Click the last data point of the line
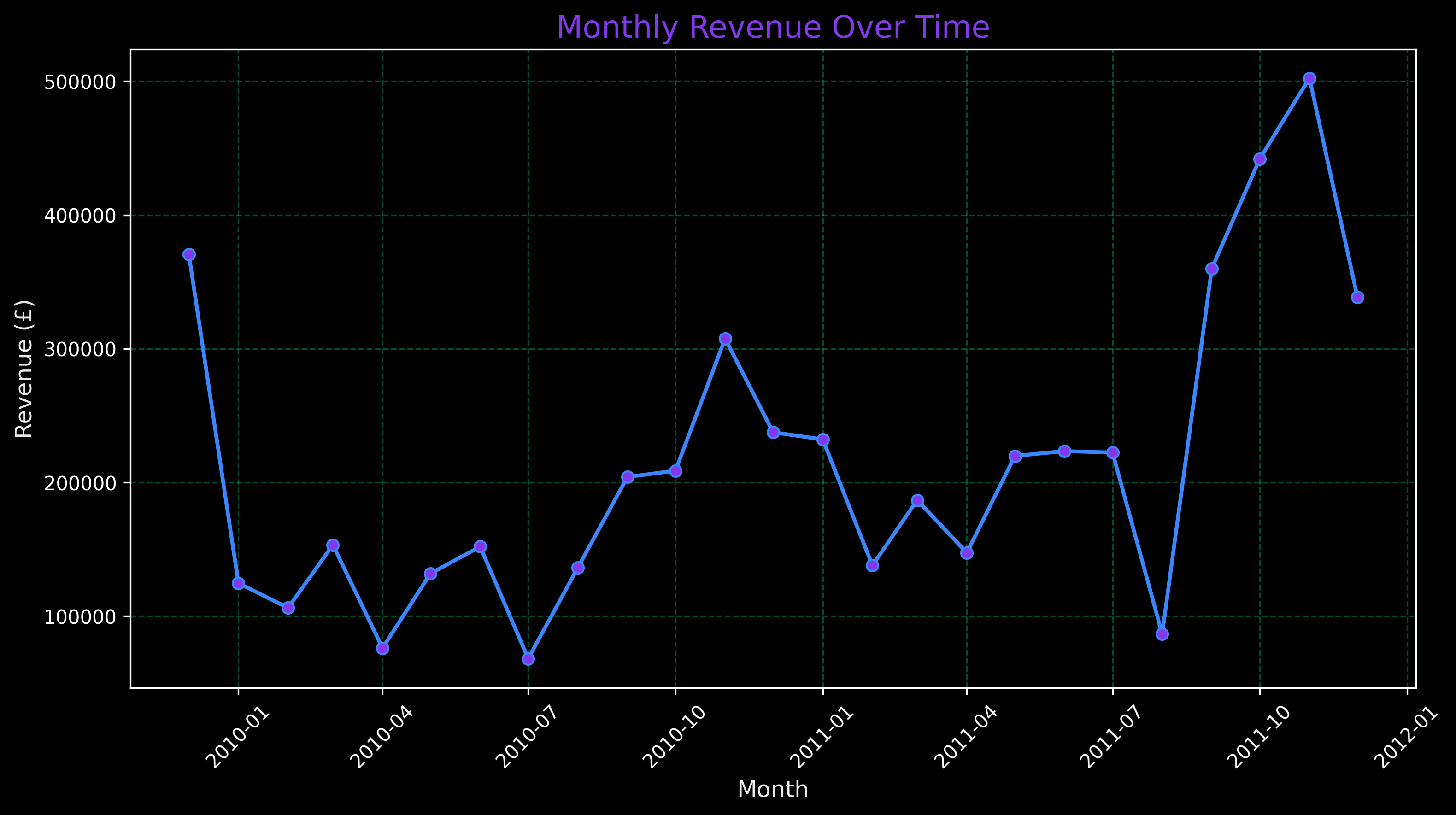The image size is (1456, 815). 1358,297
